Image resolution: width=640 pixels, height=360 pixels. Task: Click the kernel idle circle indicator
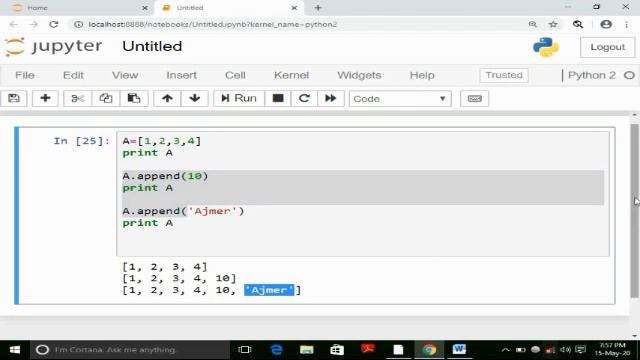point(629,75)
